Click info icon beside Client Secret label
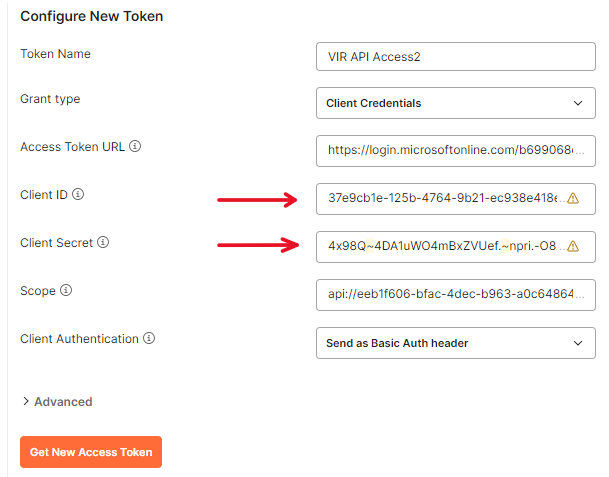Screen dimensions: 609x477 pyautogui.click(x=102, y=242)
